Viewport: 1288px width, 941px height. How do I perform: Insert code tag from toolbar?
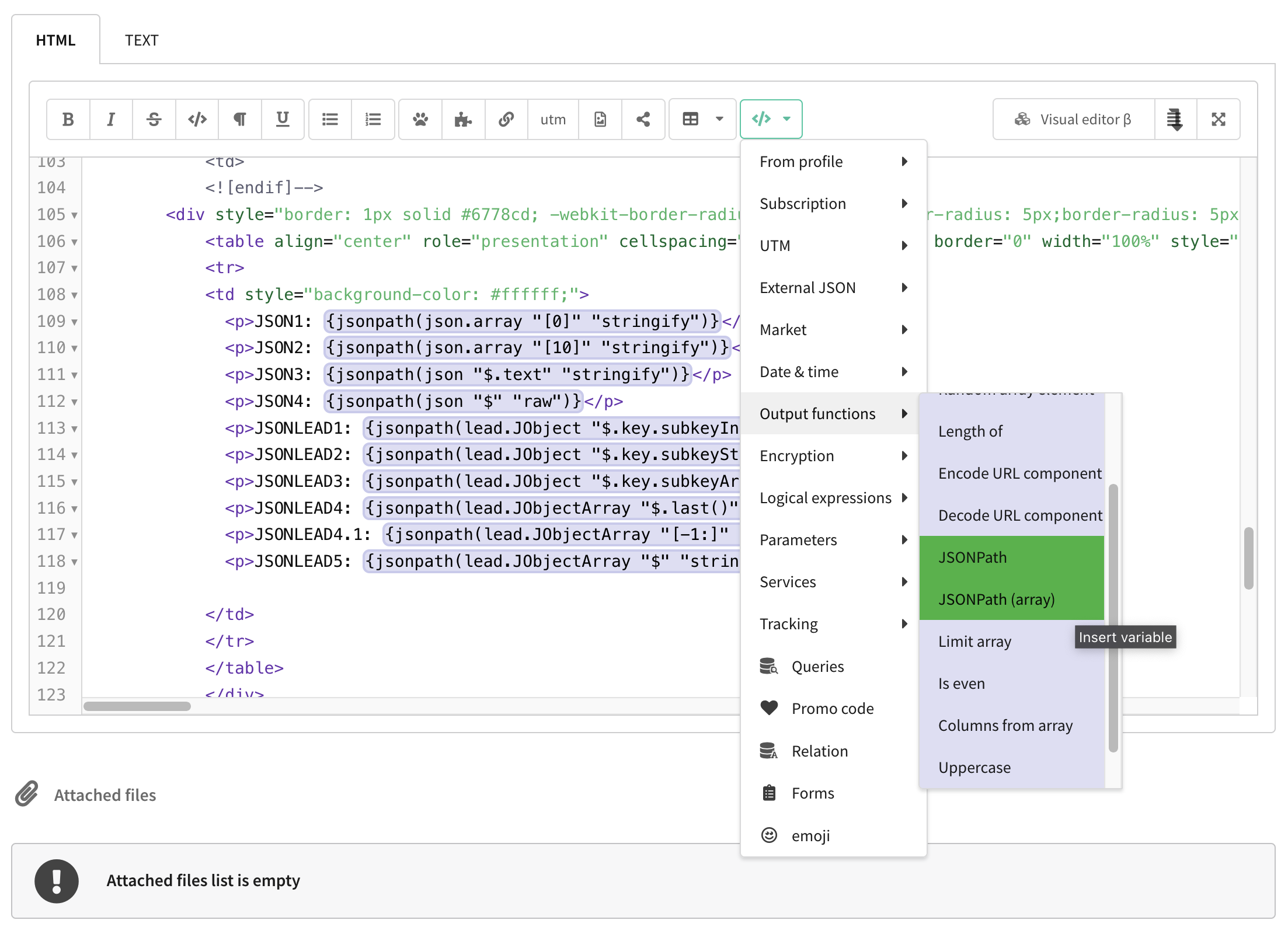(197, 120)
